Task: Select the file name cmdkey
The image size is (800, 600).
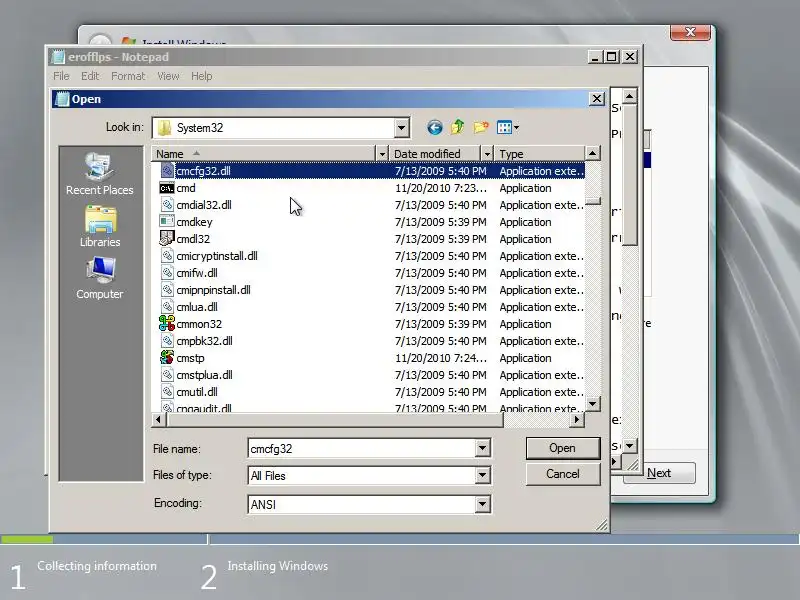Action: click(194, 222)
